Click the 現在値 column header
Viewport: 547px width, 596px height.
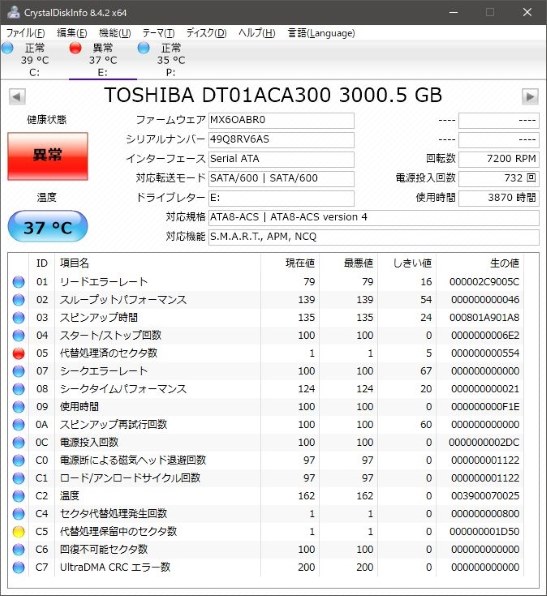300,263
